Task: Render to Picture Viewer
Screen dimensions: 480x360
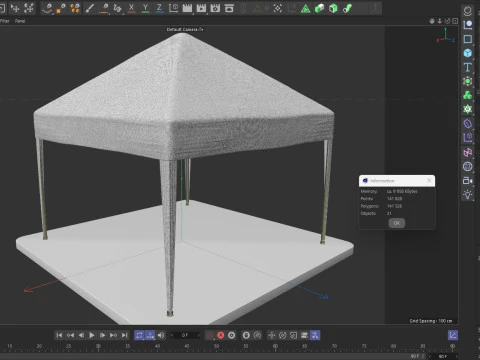Action: click(x=201, y=8)
